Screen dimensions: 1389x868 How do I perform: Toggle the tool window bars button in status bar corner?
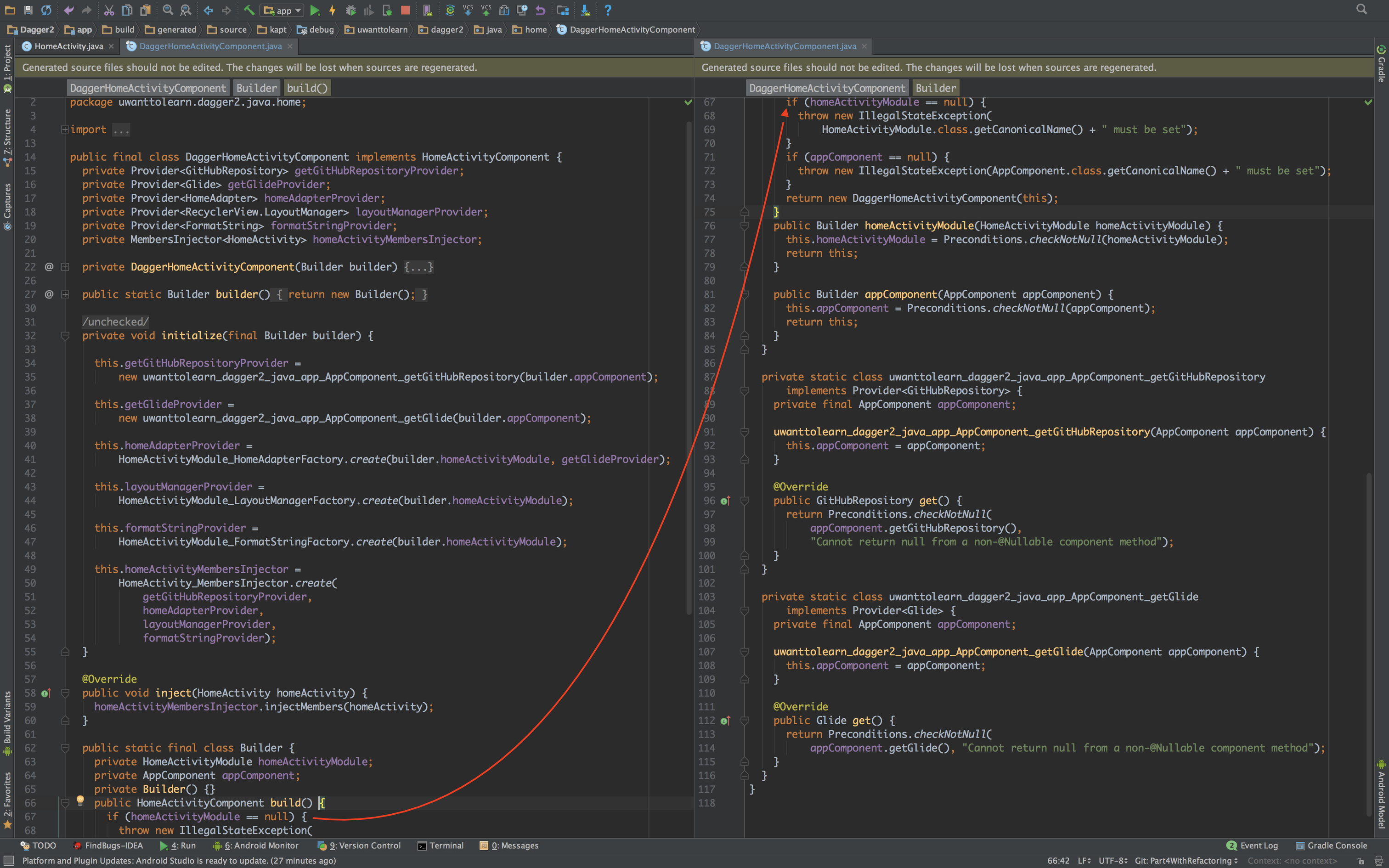click(x=9, y=860)
